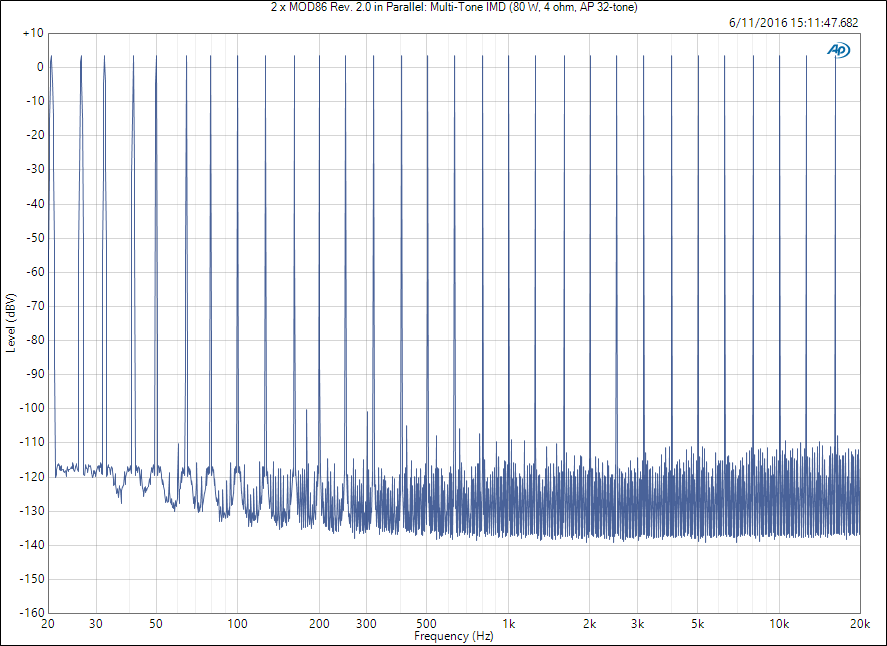
Task: Click the 3k frequency axis label
Action: pyautogui.click(x=638, y=623)
